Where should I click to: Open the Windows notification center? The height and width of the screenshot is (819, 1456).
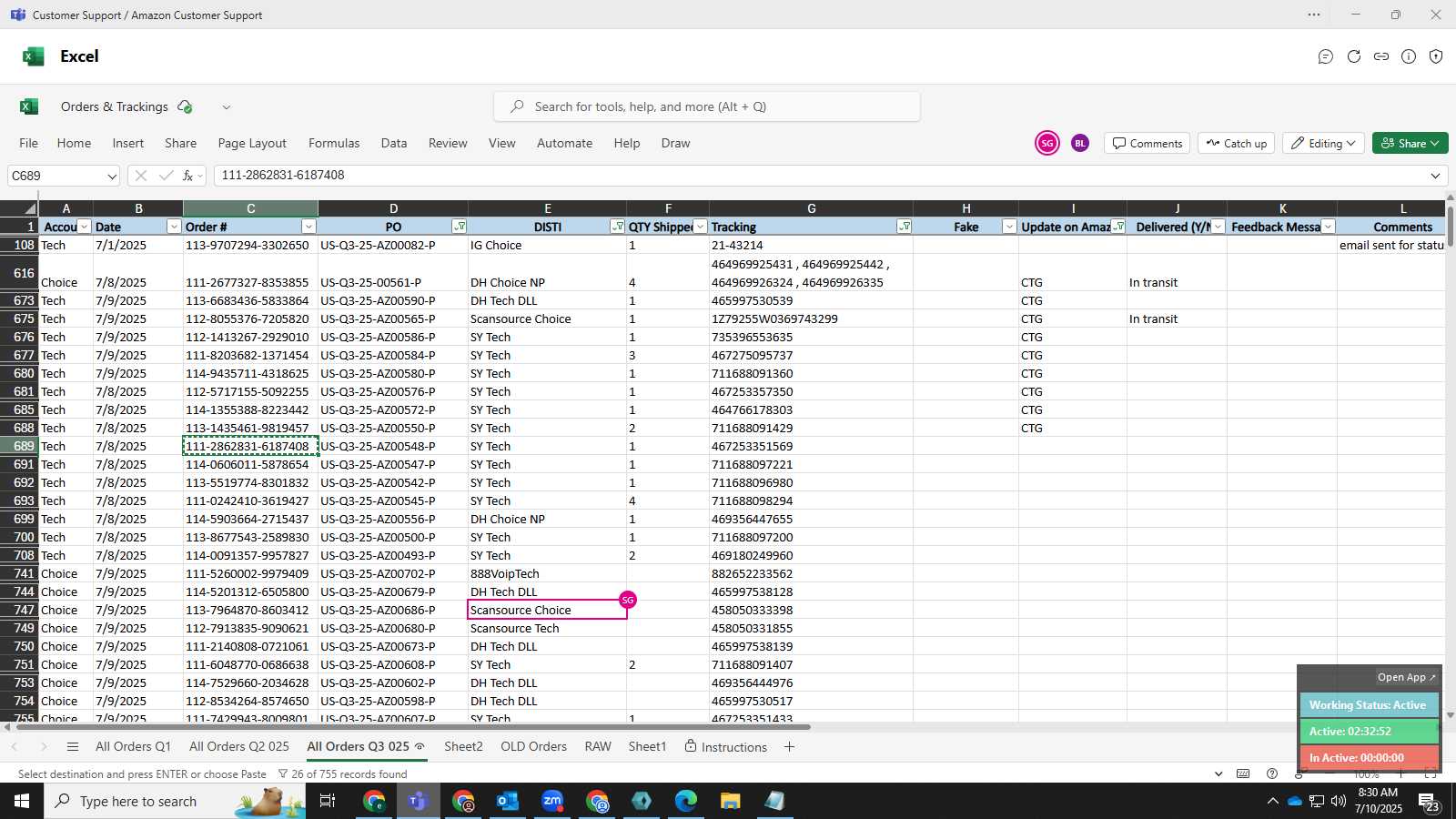tap(1428, 801)
